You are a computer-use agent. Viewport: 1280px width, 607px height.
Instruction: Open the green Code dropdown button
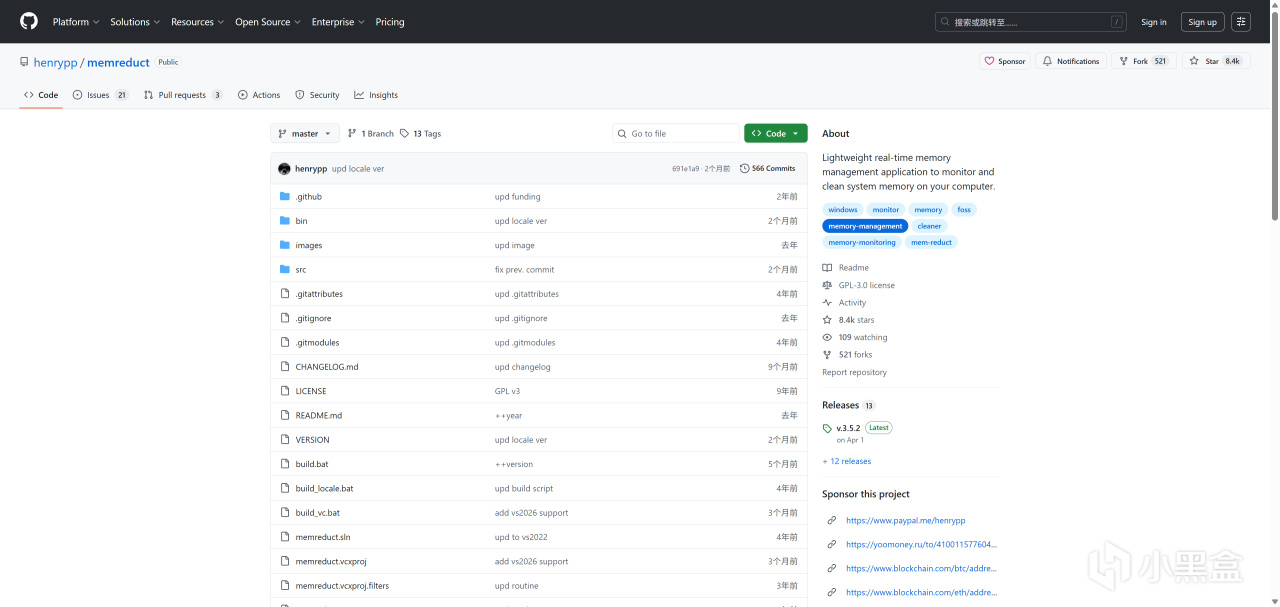pos(775,133)
